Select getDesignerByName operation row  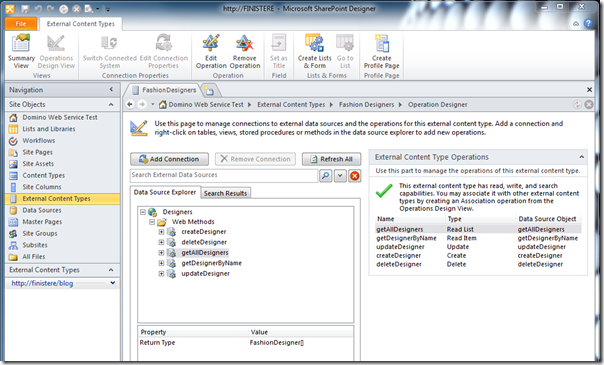click(478, 238)
